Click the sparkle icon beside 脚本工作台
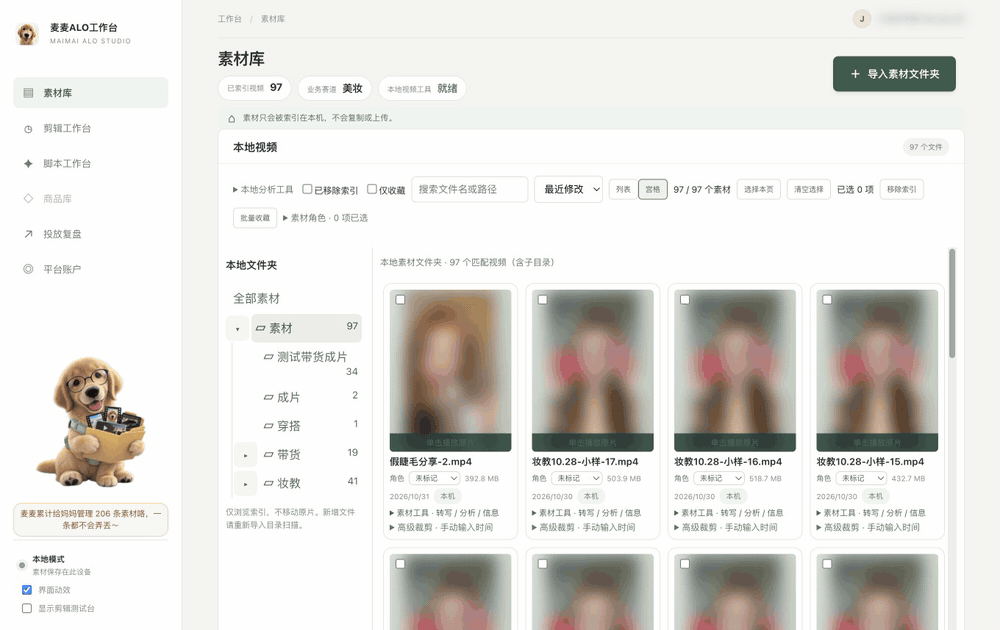 (28, 164)
